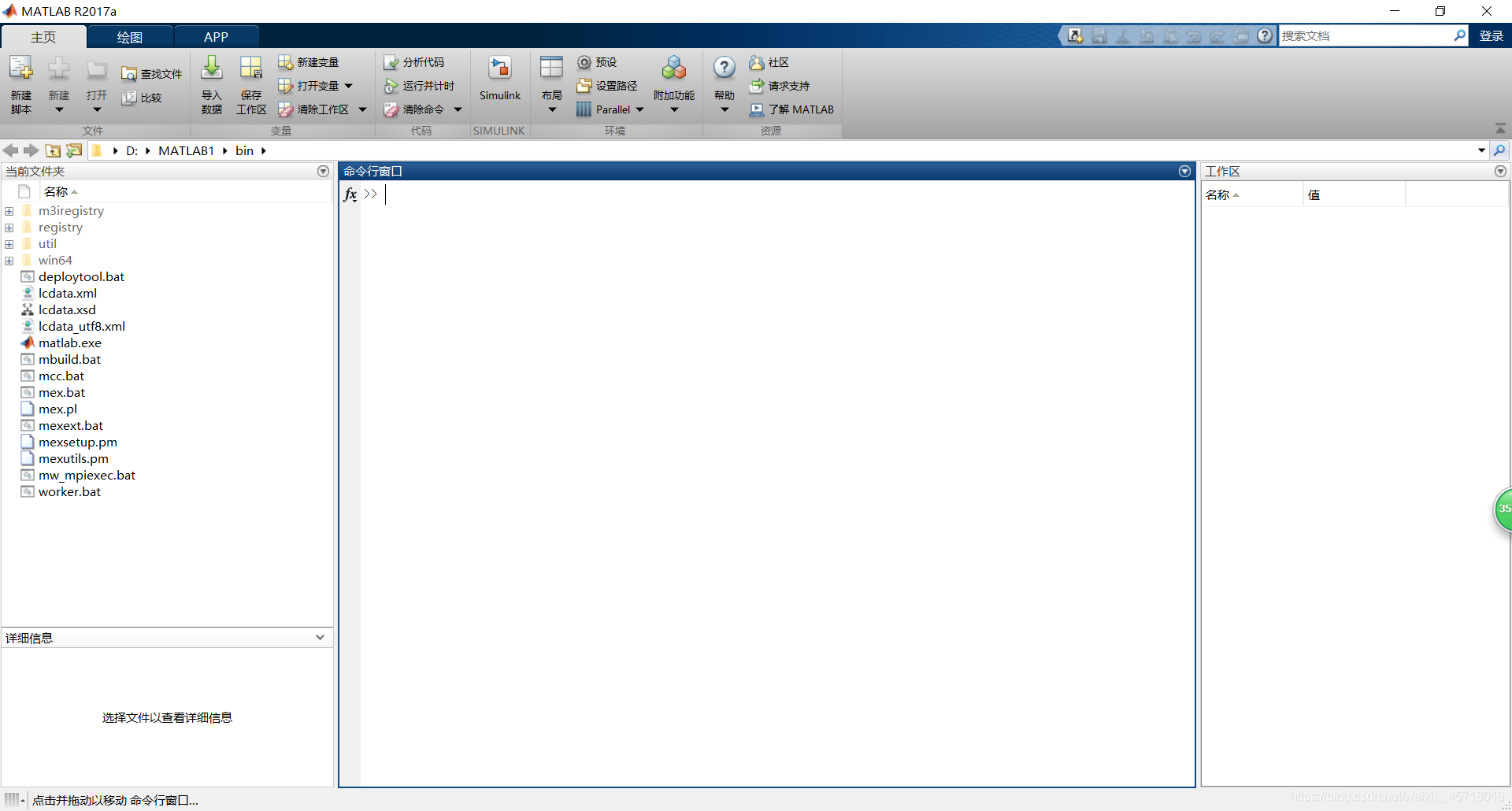Open the address bar path history dropdown
Viewport: 1512px width, 811px height.
[x=1481, y=150]
